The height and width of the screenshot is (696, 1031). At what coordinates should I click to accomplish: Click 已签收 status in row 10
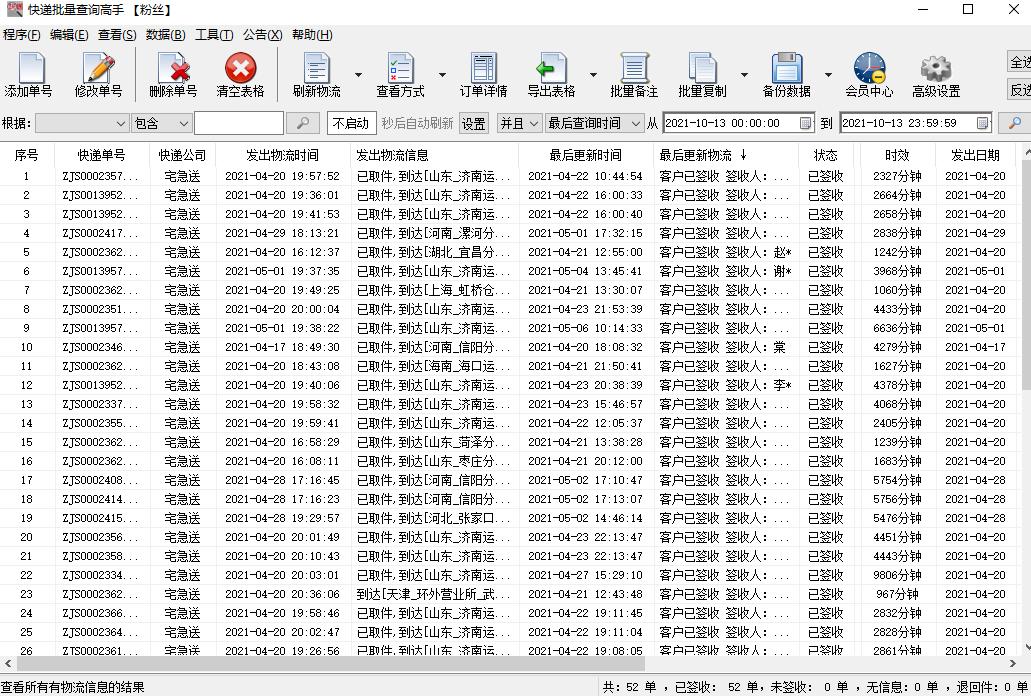point(825,347)
